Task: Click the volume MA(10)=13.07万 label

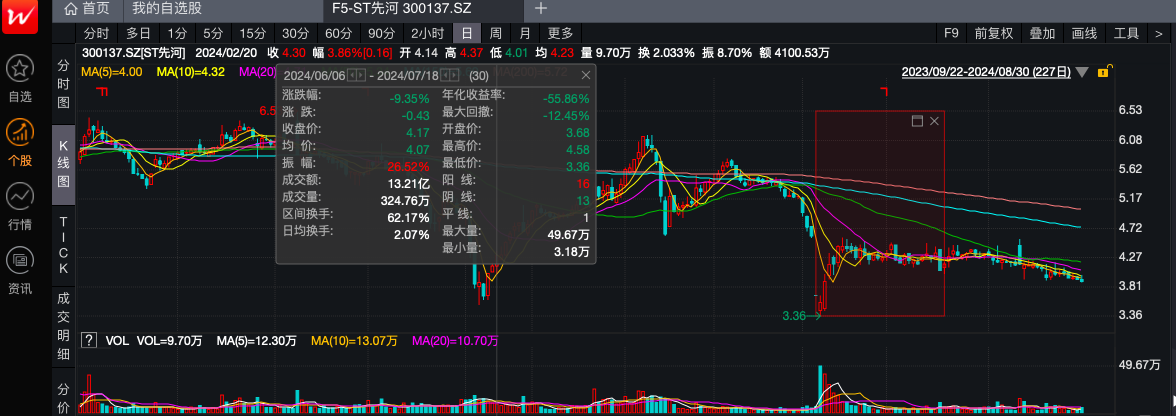Action: [x=352, y=341]
